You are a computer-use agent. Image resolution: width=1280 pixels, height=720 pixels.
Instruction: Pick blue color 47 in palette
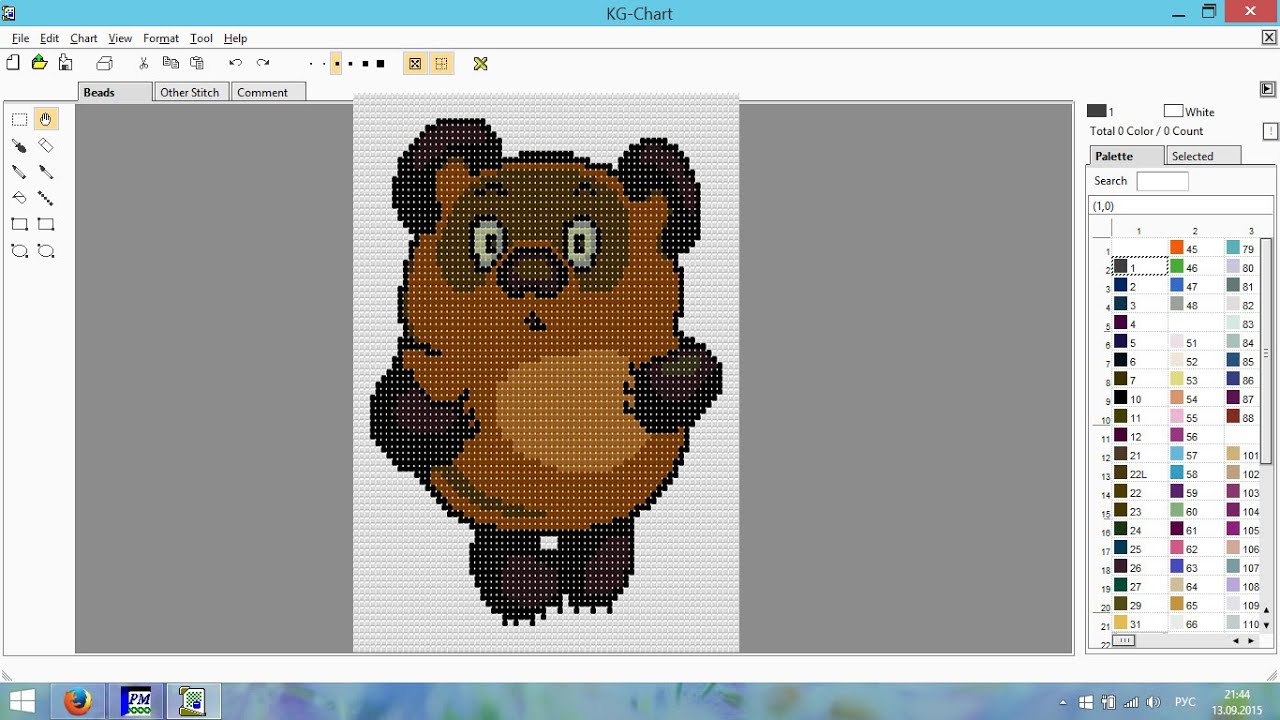[x=1177, y=286]
